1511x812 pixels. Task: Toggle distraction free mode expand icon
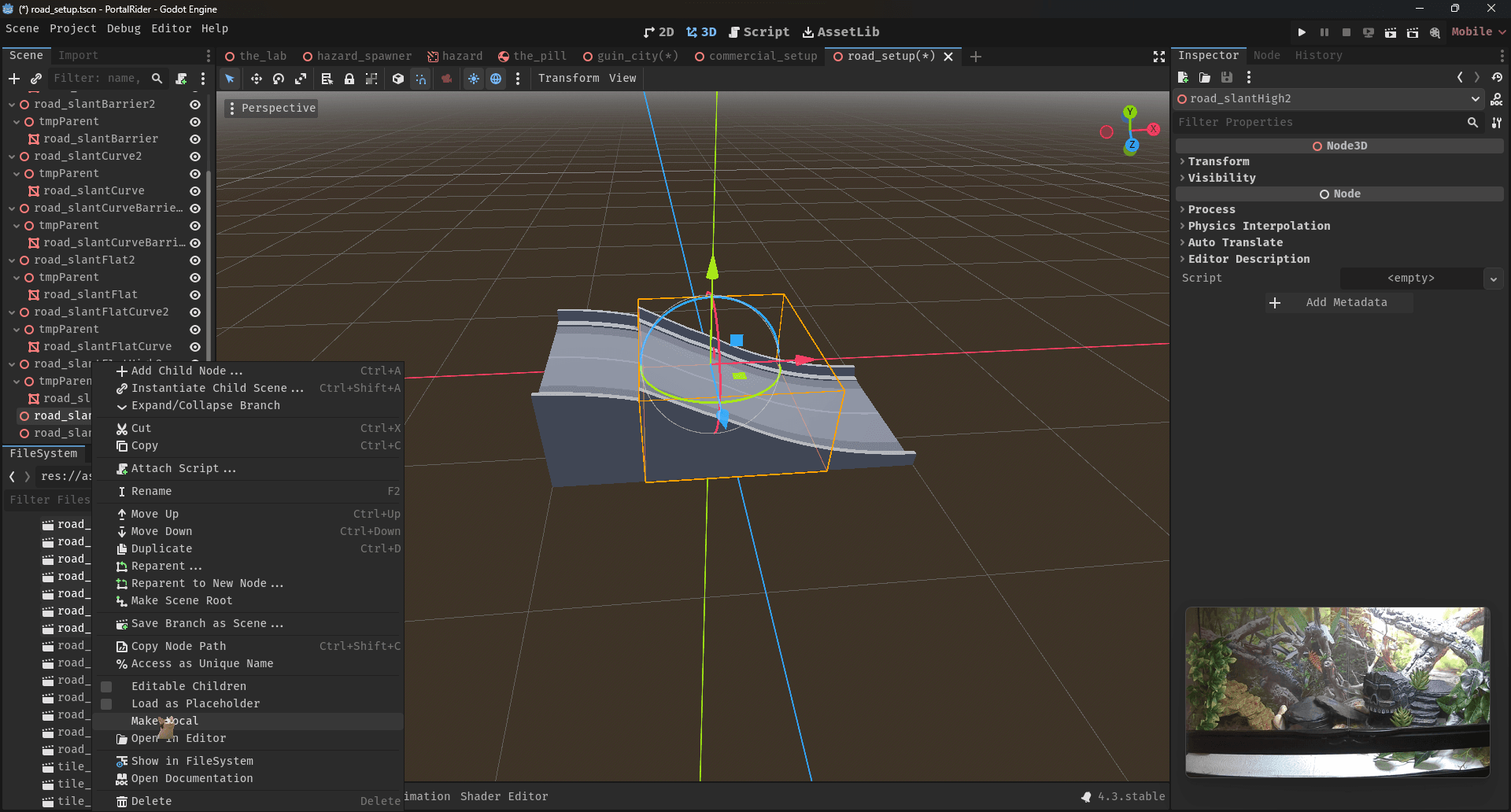1159,57
